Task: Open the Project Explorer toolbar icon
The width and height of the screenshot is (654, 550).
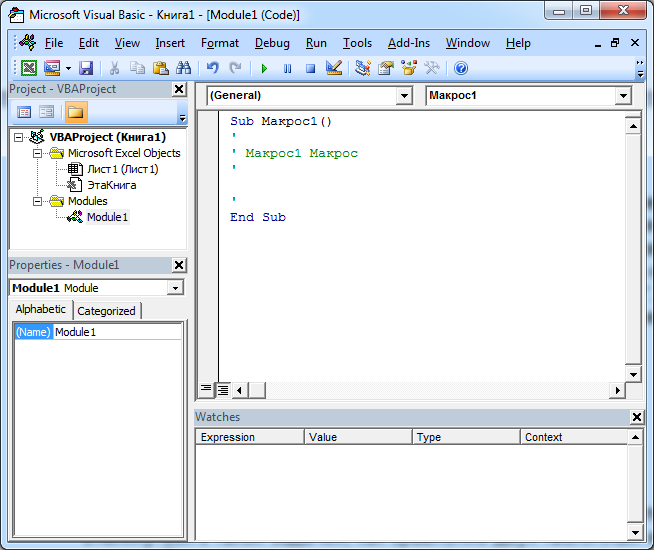Action: point(363,68)
